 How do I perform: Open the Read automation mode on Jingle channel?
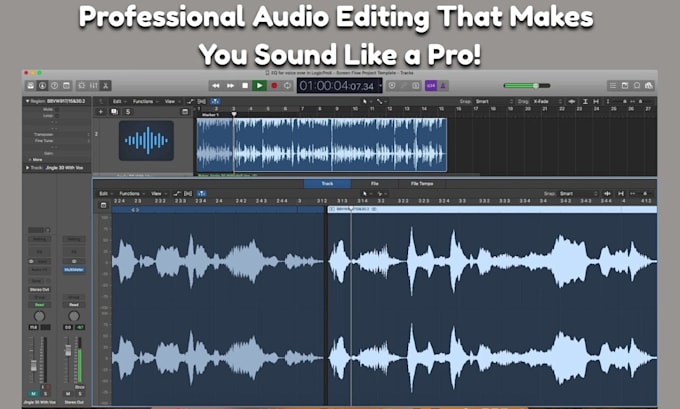coord(39,304)
